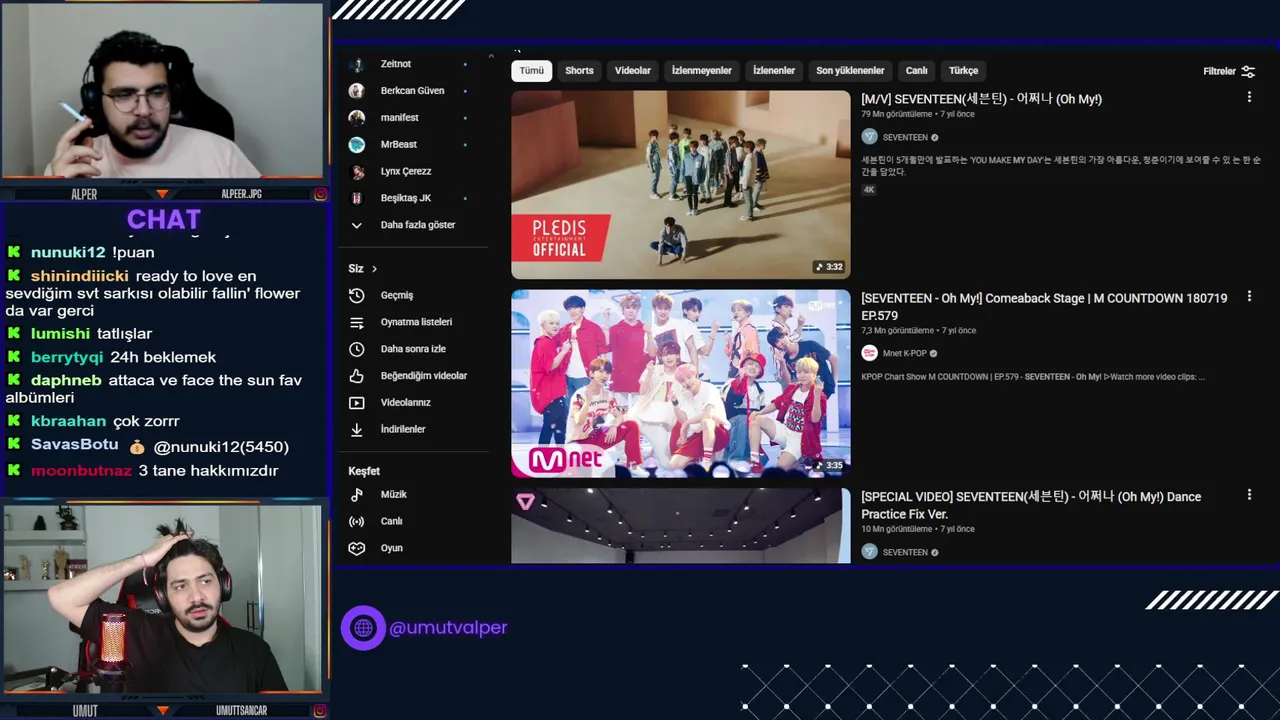Click the Müzik note icon
The image size is (1280, 720).
(356, 495)
